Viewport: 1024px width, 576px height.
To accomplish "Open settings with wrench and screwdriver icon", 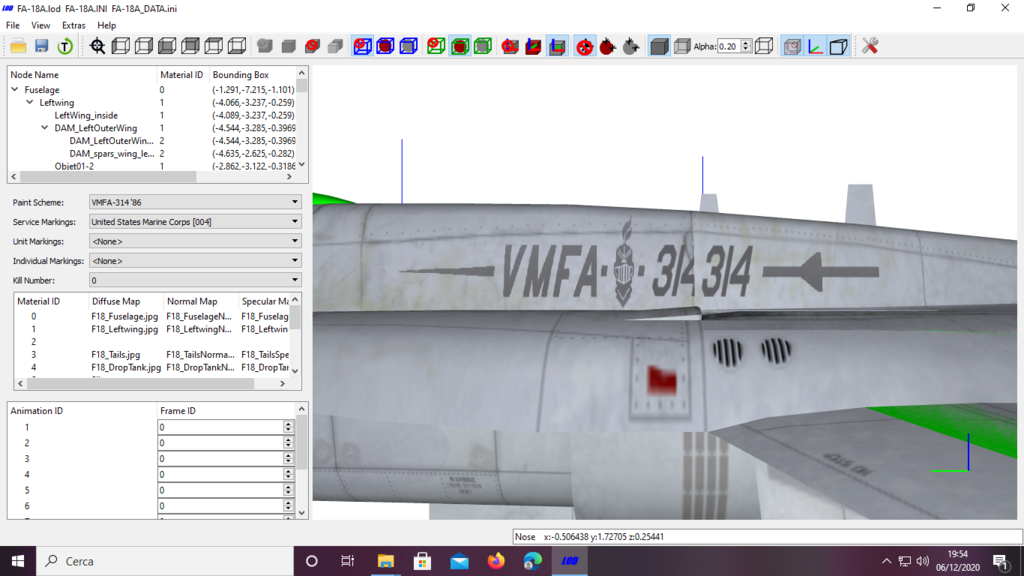I will tap(870, 46).
